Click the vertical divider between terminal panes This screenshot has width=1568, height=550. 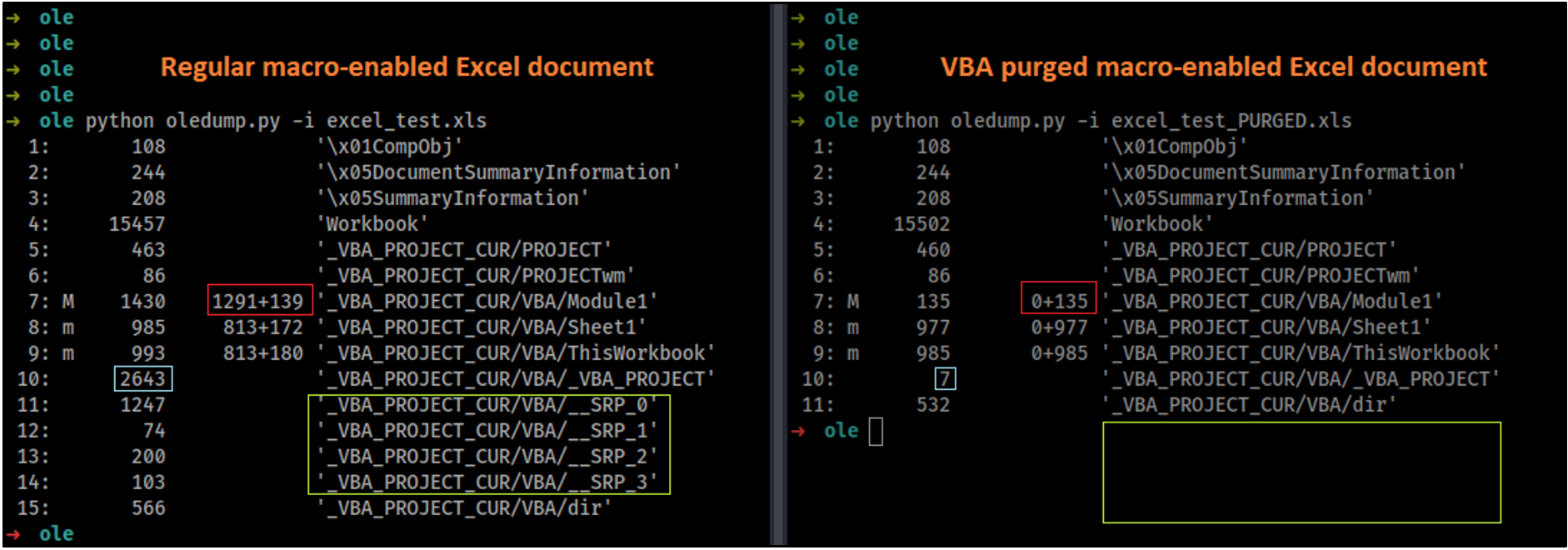(778, 275)
